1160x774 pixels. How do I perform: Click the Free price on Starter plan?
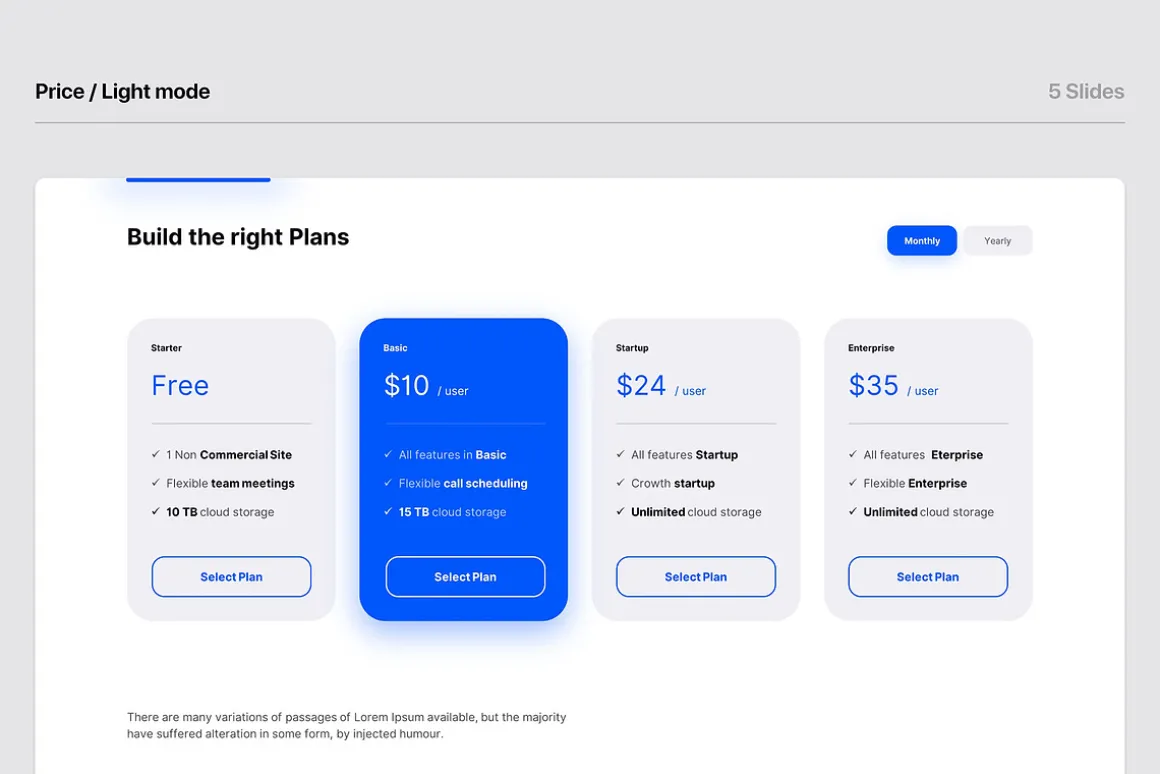[x=180, y=386]
